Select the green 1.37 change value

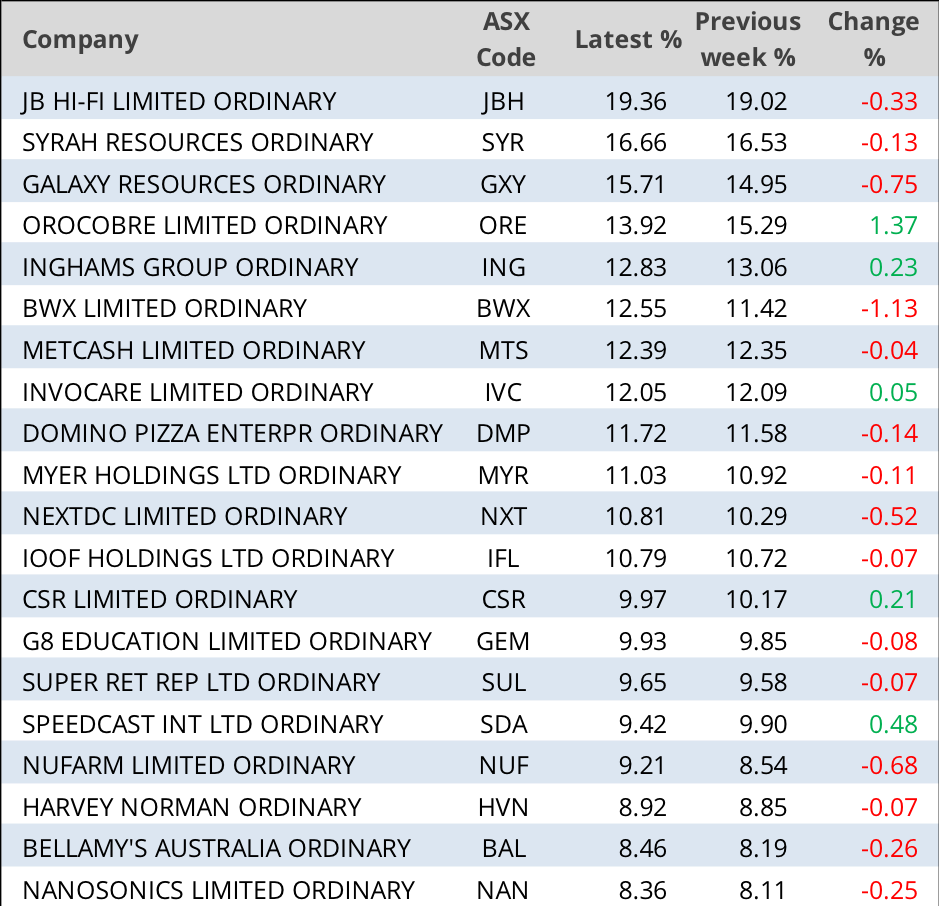(x=893, y=225)
